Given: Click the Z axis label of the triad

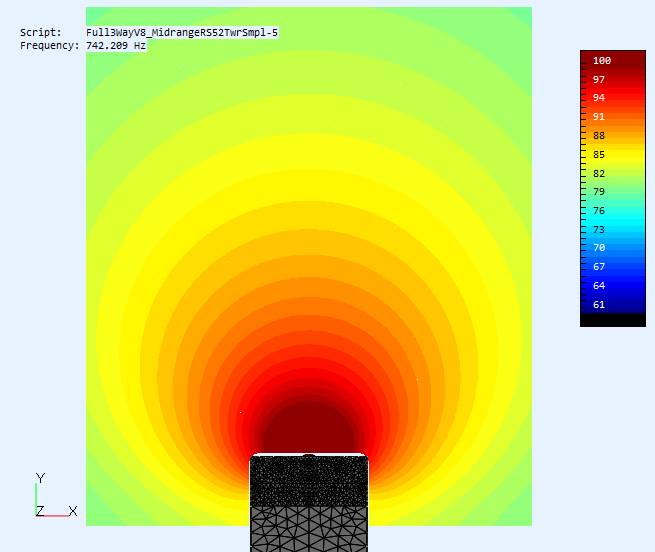Looking at the screenshot, I should click(40, 511).
